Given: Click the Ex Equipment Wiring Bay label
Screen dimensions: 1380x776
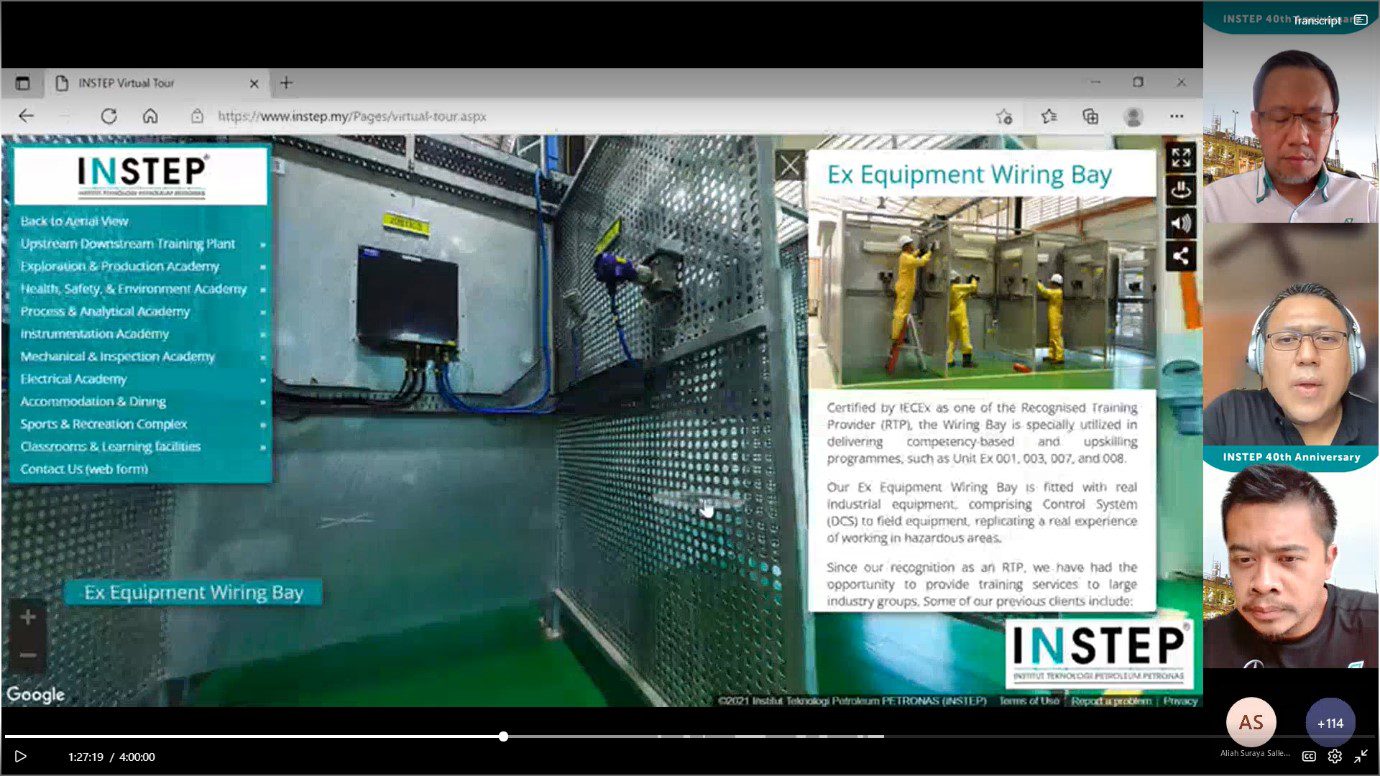Looking at the screenshot, I should (x=193, y=593).
